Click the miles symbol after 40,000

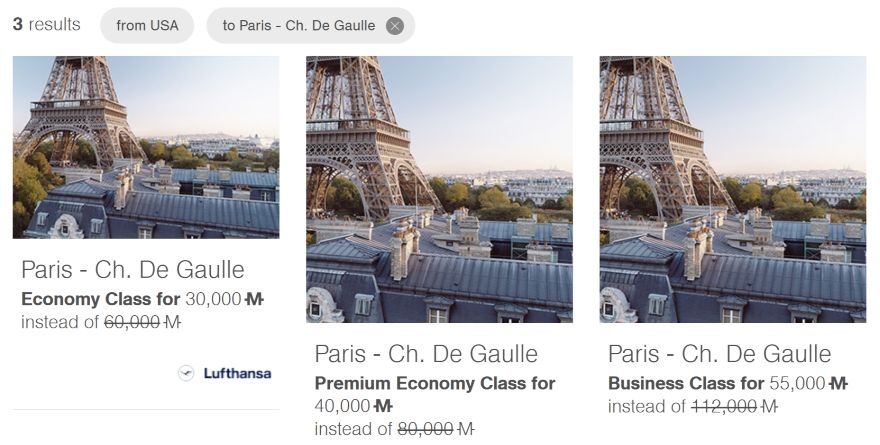pyautogui.click(x=383, y=406)
